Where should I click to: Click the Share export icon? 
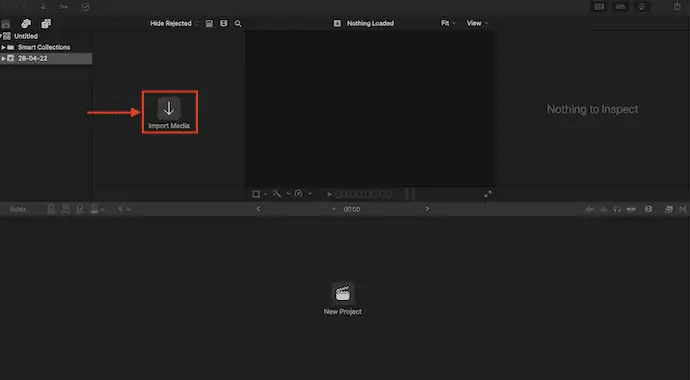pyautogui.click(x=677, y=7)
